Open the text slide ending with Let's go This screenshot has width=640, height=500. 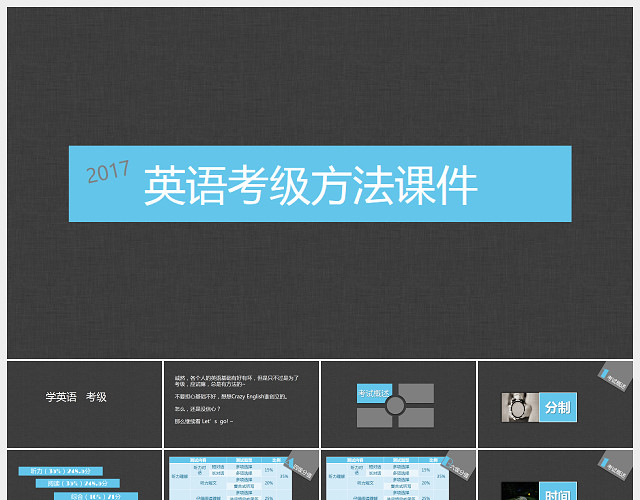coord(241,404)
